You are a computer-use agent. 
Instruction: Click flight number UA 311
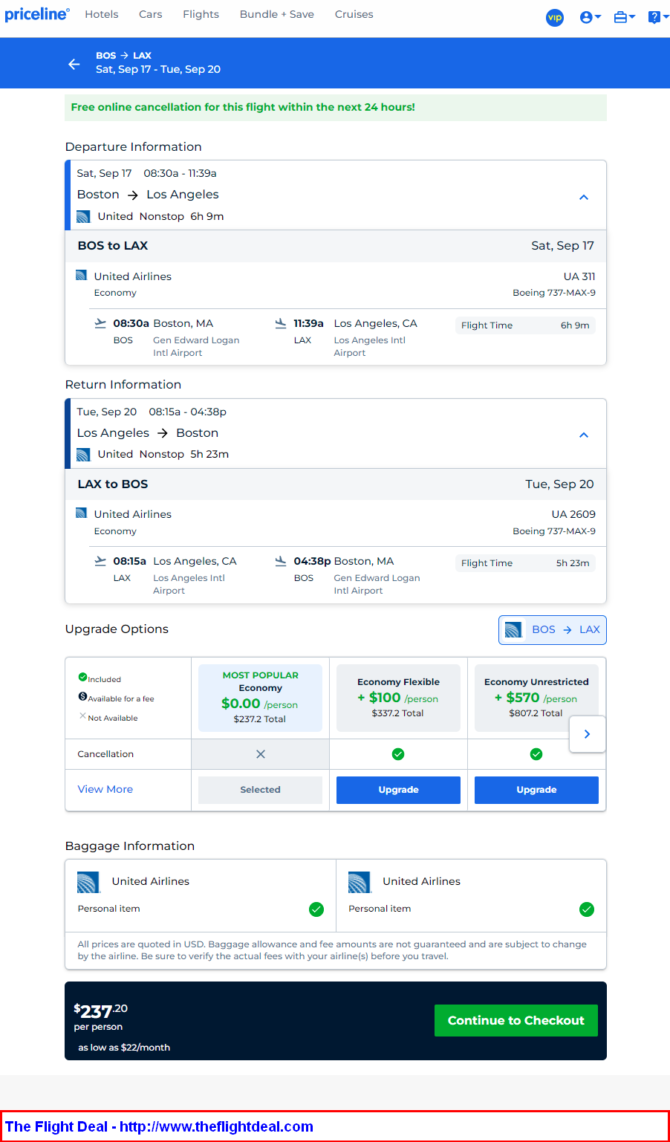[x=580, y=277]
